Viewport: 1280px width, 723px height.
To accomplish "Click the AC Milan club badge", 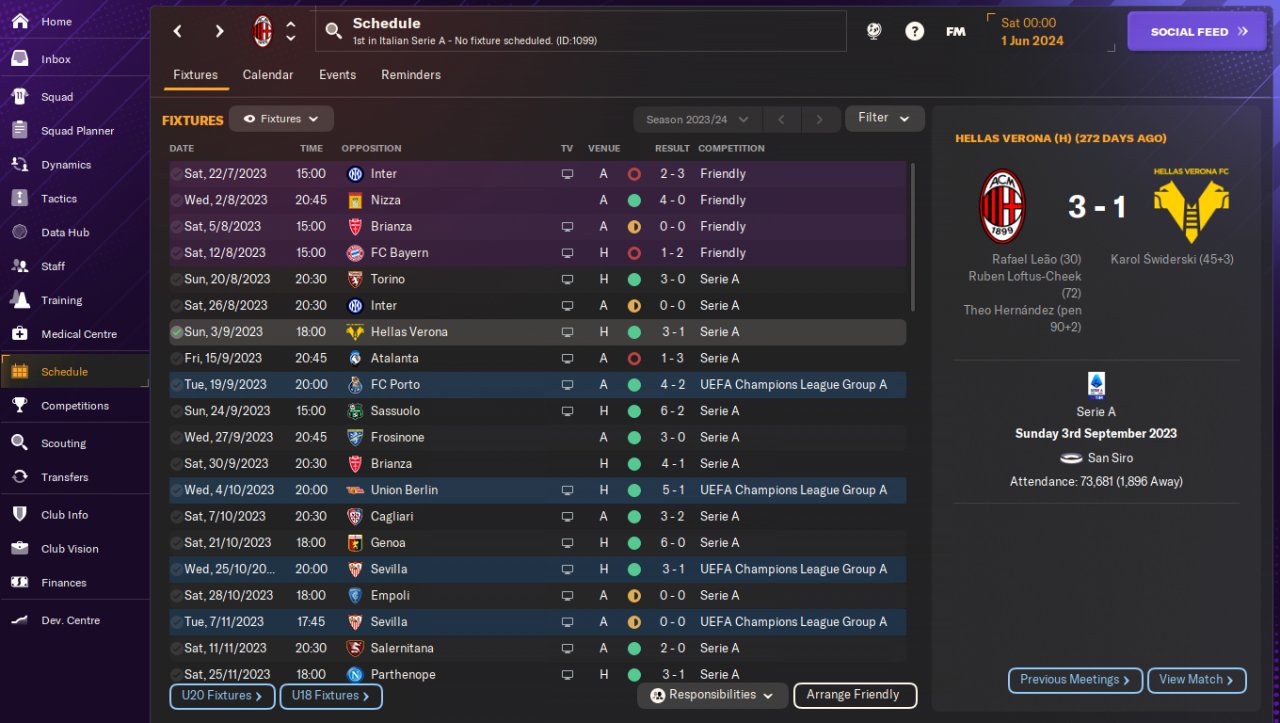I will tap(262, 31).
